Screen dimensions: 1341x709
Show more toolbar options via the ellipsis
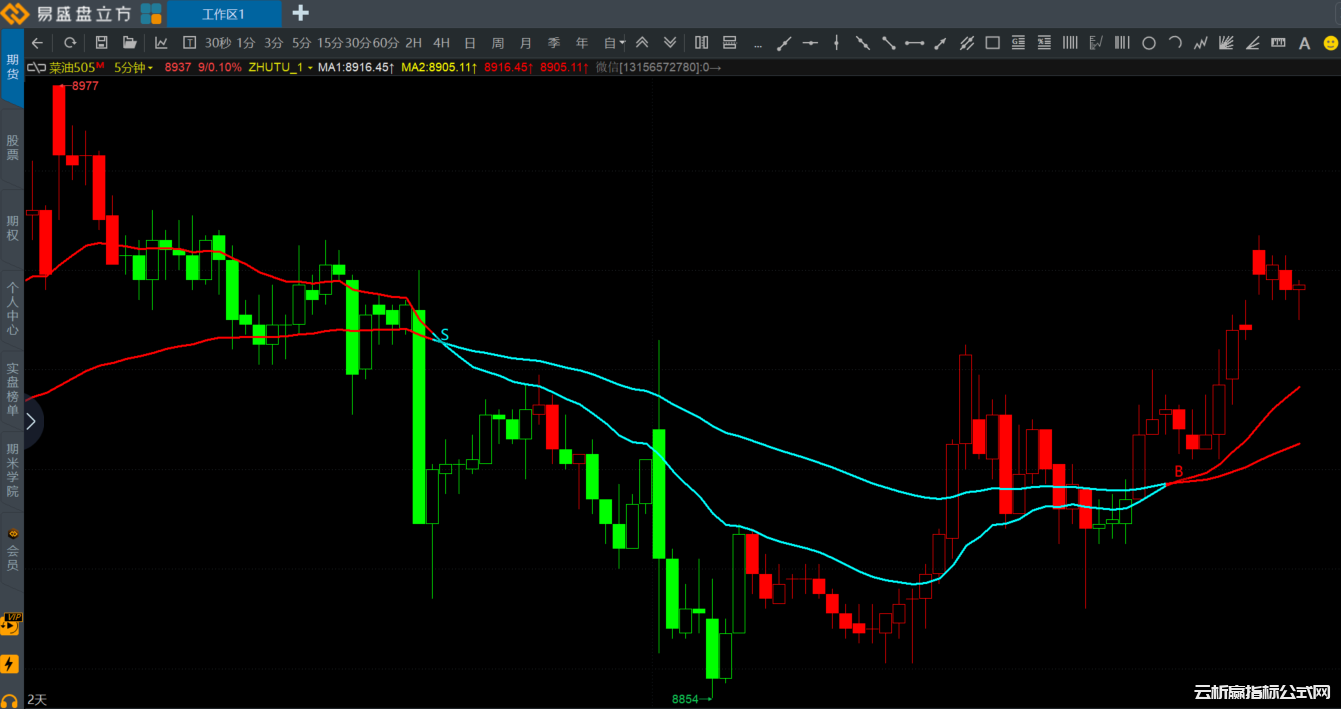[757, 45]
